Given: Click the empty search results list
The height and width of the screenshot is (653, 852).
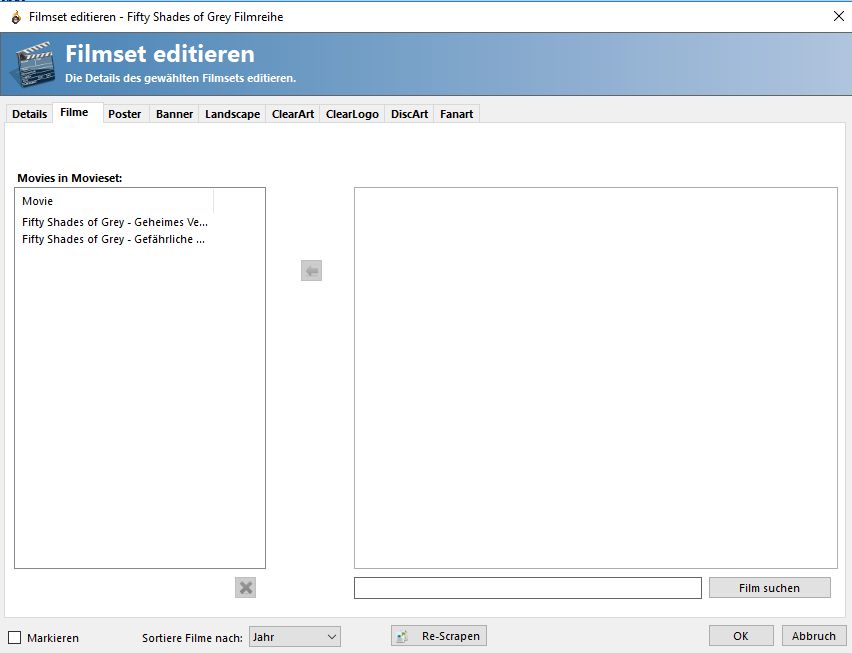Looking at the screenshot, I should pos(596,378).
